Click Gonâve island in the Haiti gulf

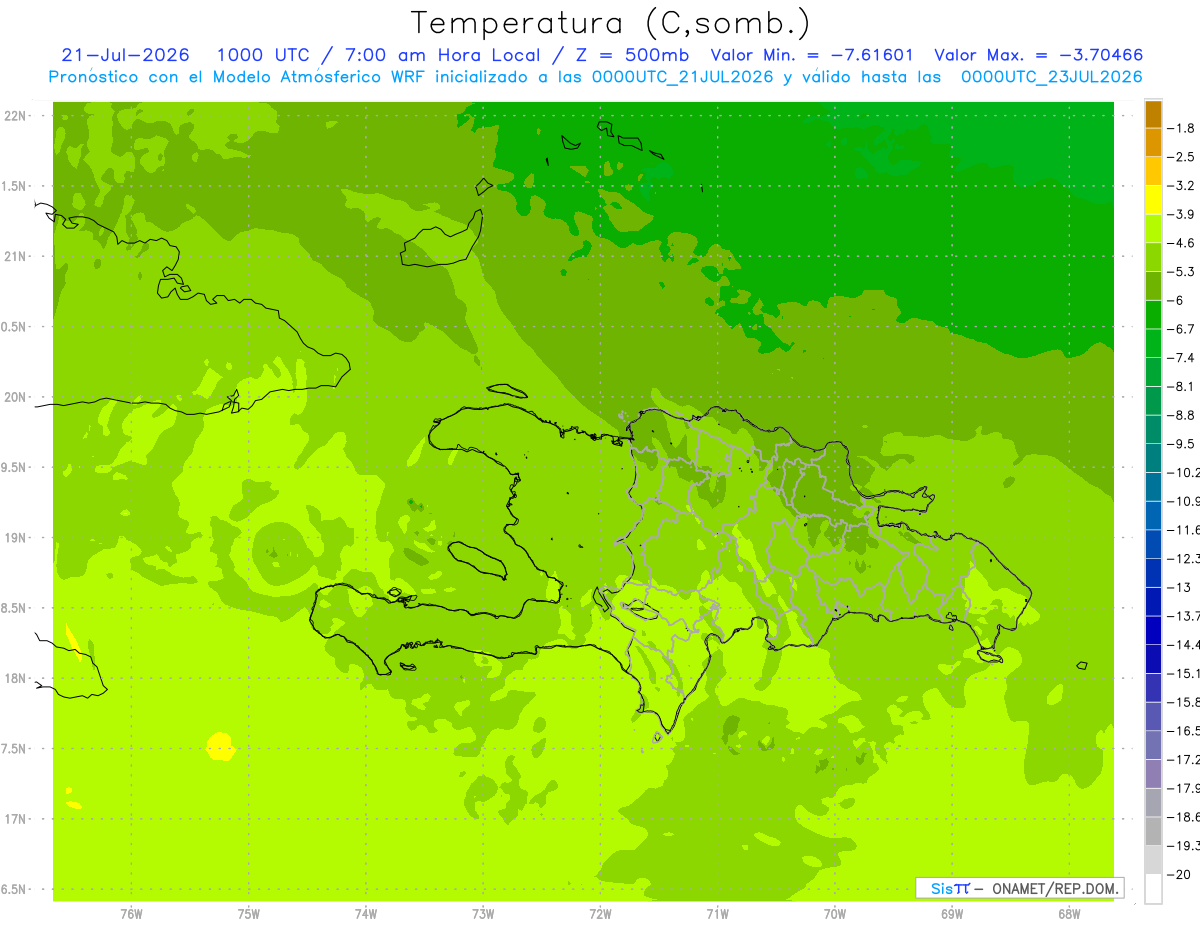(477, 560)
